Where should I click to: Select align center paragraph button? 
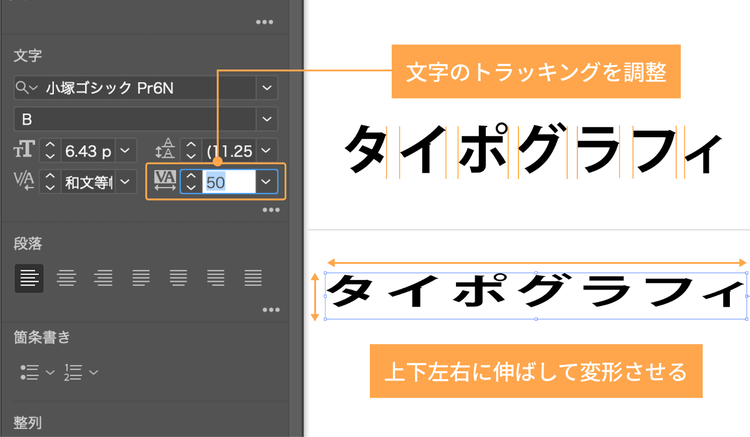click(x=66, y=278)
